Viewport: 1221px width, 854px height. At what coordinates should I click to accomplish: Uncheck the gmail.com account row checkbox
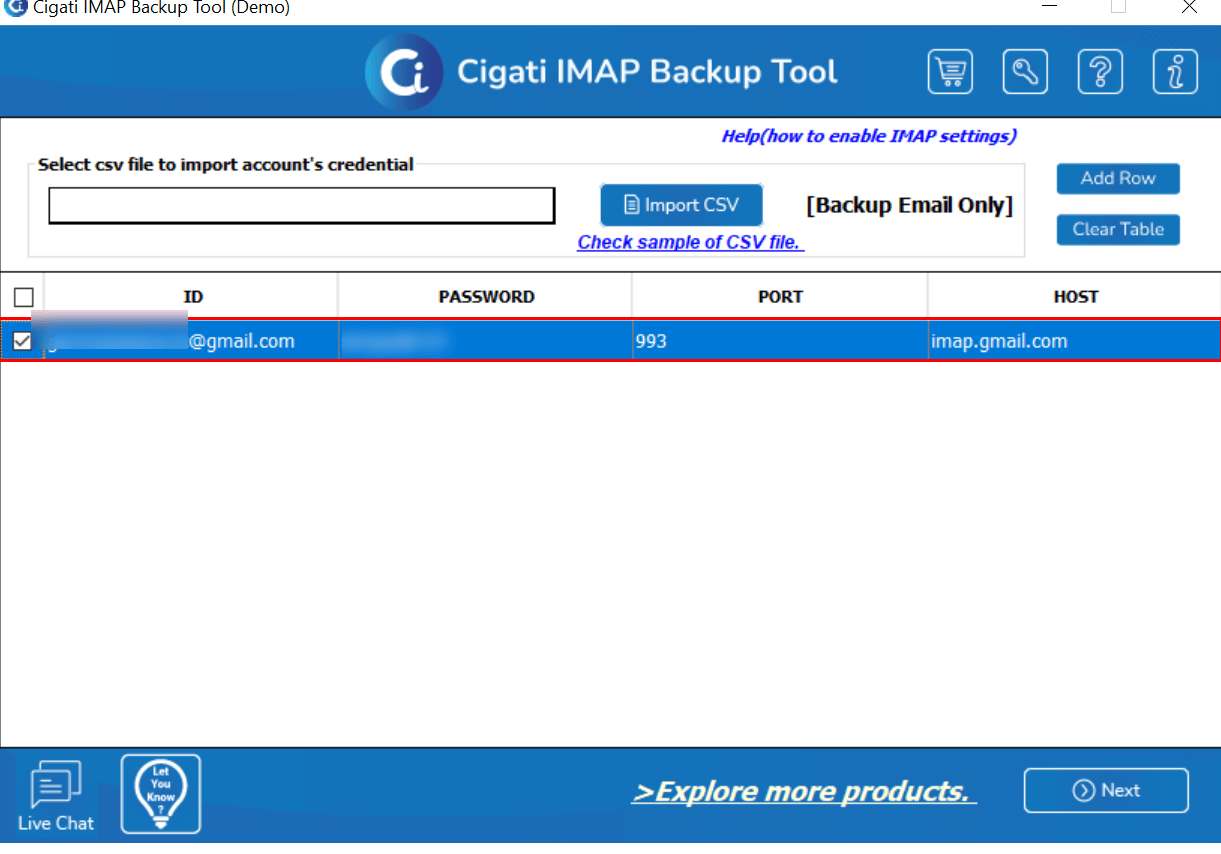22,341
